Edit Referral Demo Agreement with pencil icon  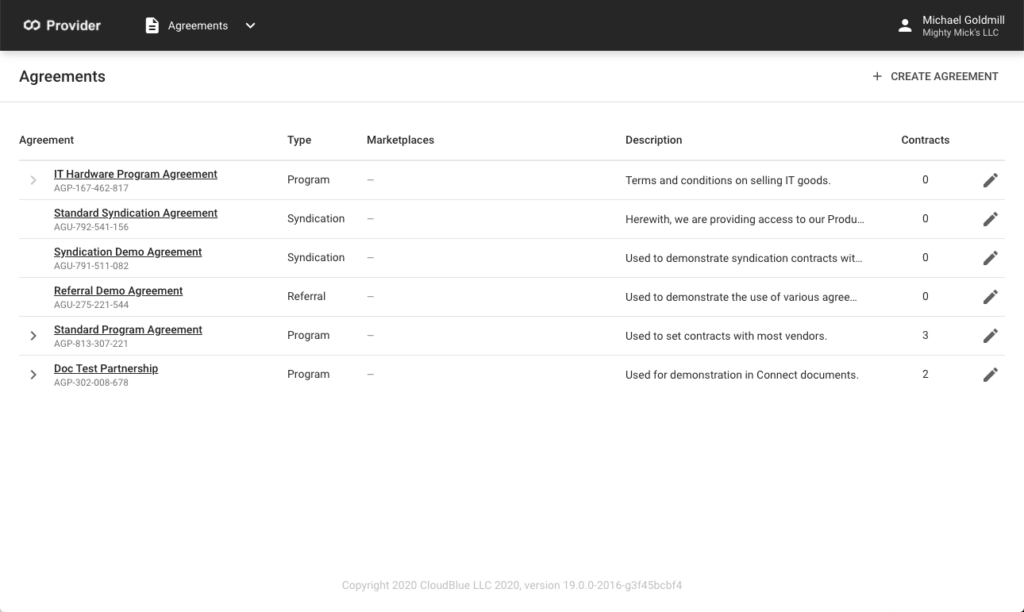990,297
